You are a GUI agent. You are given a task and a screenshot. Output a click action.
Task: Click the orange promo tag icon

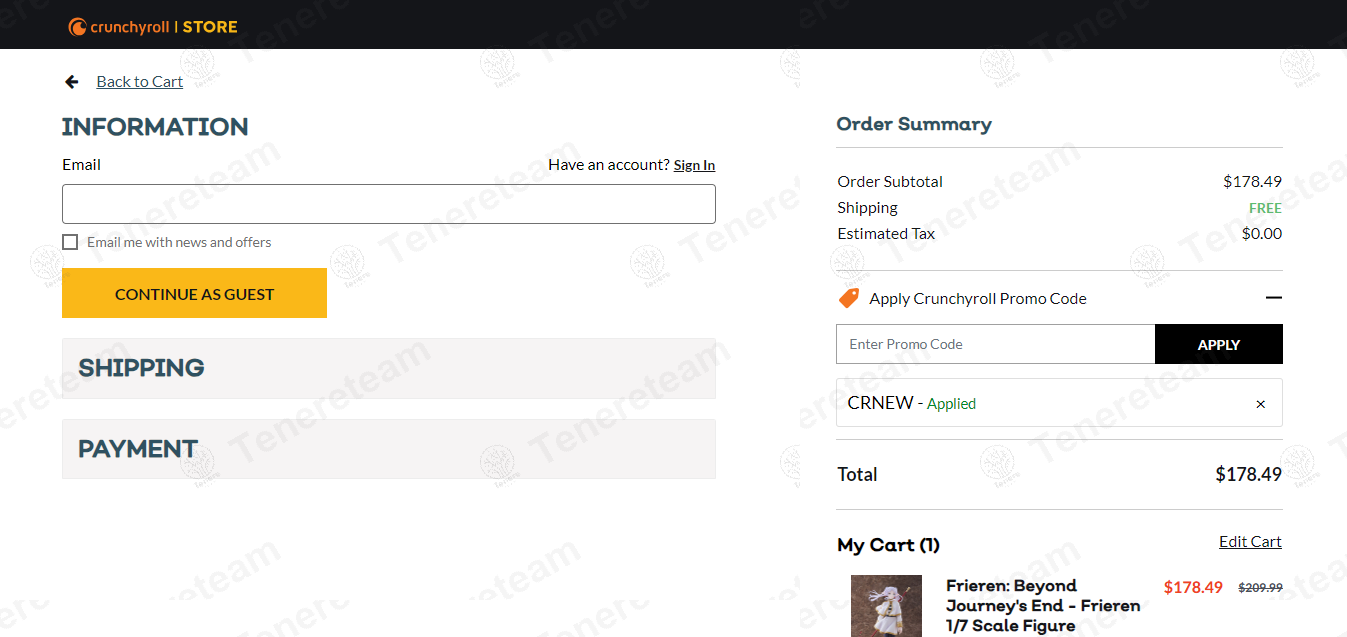(x=849, y=298)
